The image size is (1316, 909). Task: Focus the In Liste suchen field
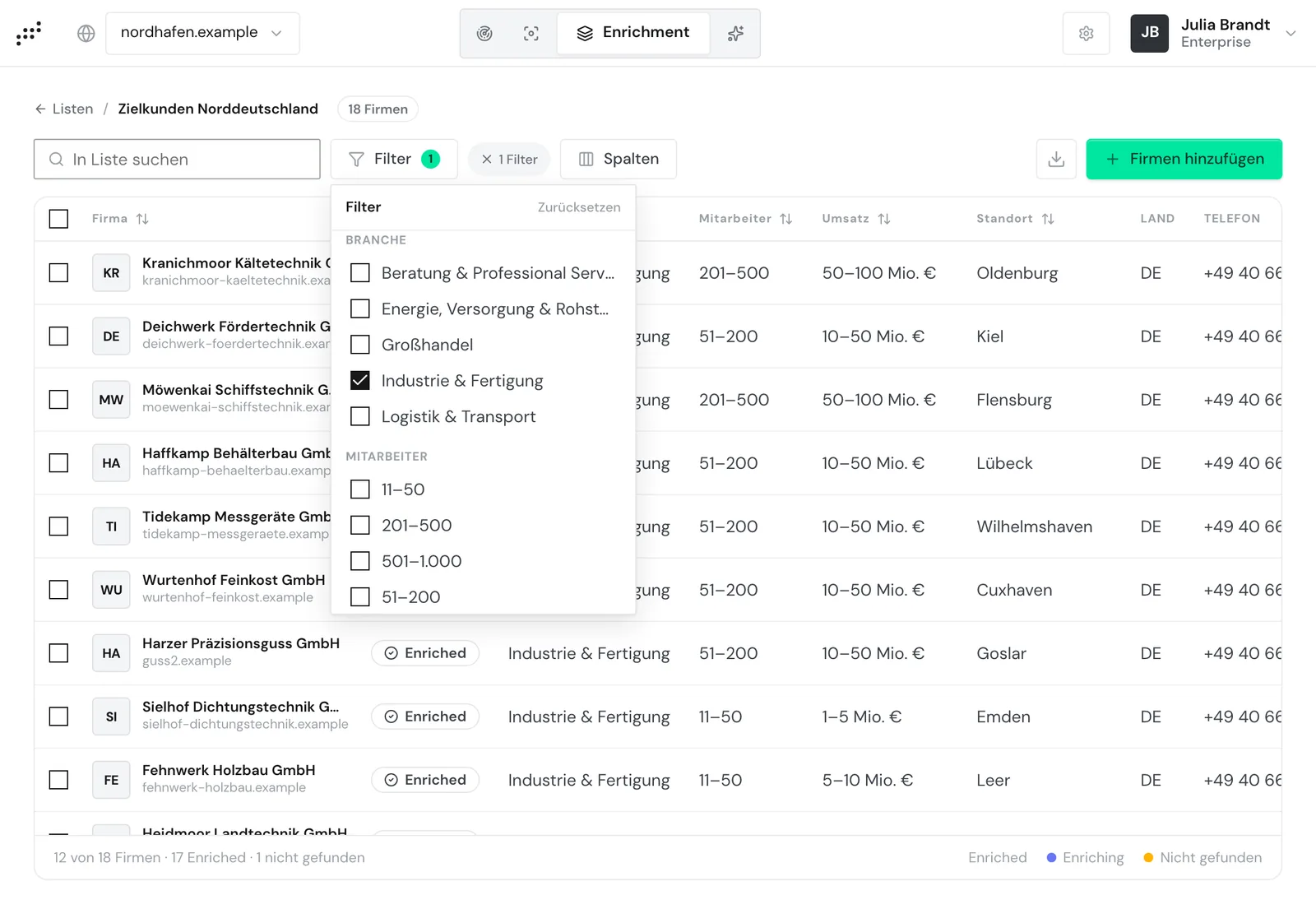177,159
